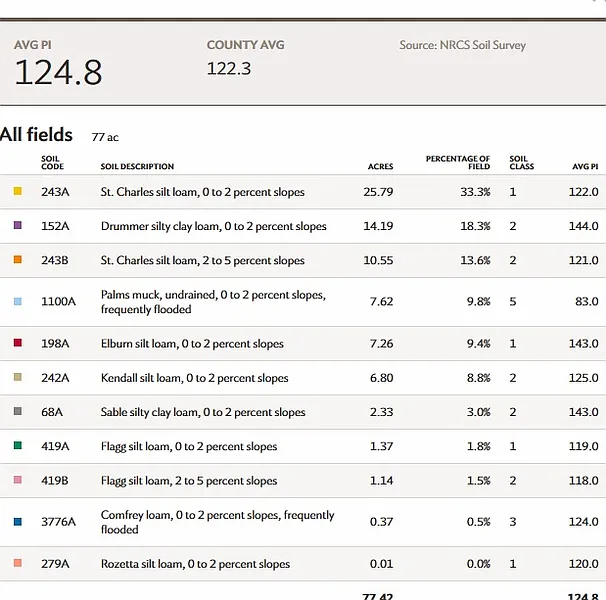The image size is (606, 600).
Task: Click the yellow swatch for soil 243A
Action: (17, 191)
